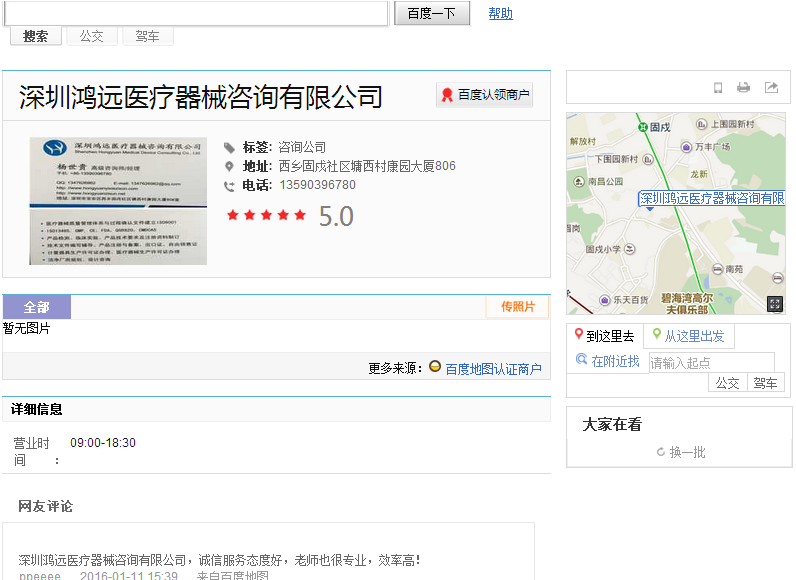Click the share icon above map

(x=771, y=88)
